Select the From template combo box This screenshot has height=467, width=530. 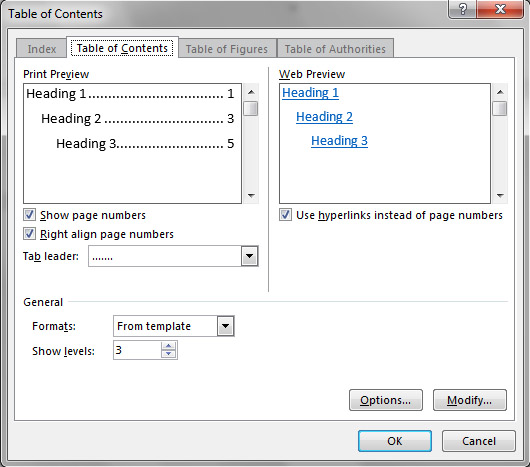174,326
